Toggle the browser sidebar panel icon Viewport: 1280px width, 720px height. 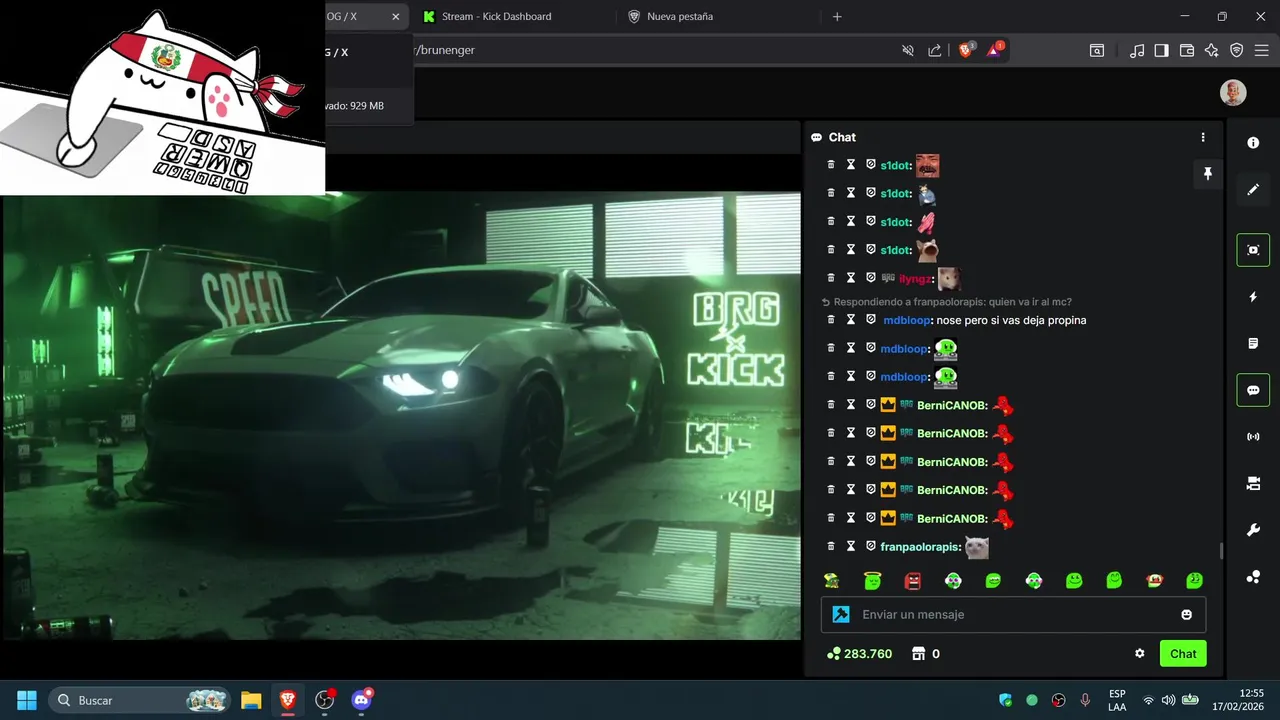click(1162, 50)
